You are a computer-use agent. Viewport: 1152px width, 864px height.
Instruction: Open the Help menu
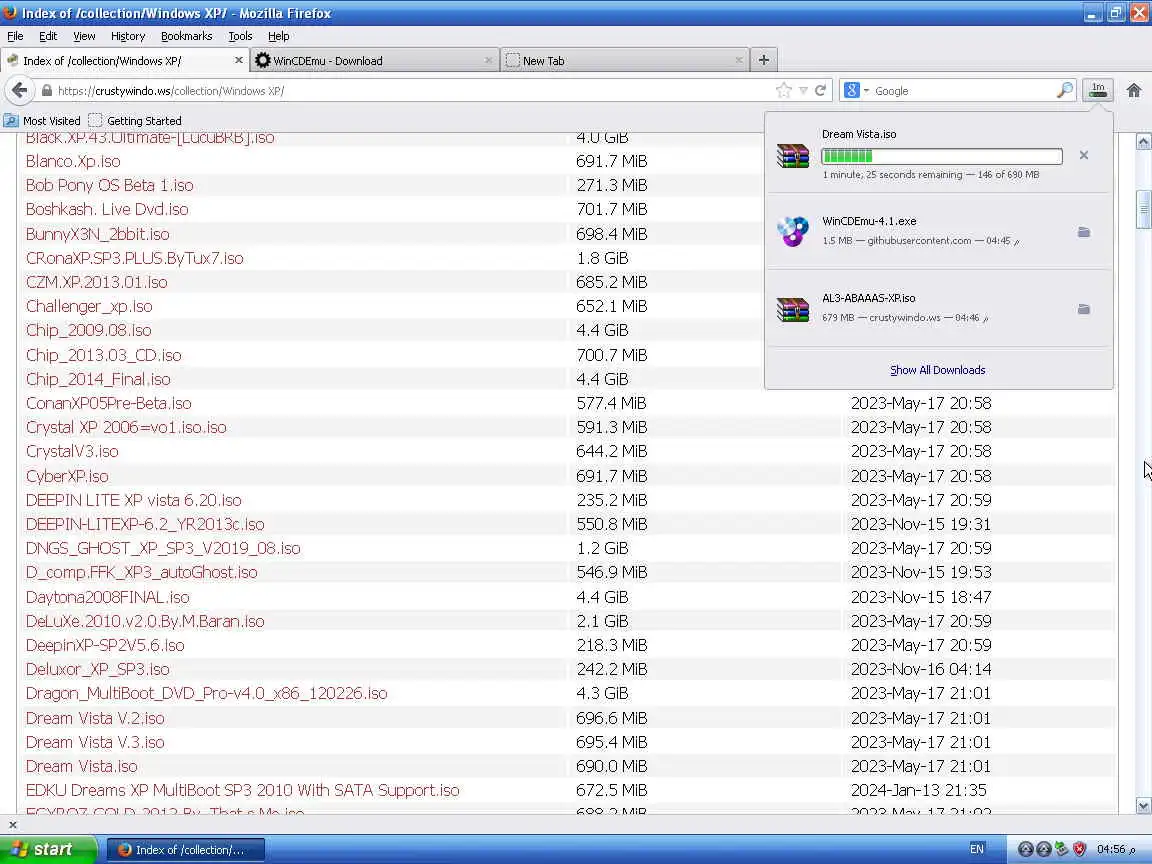(x=278, y=36)
